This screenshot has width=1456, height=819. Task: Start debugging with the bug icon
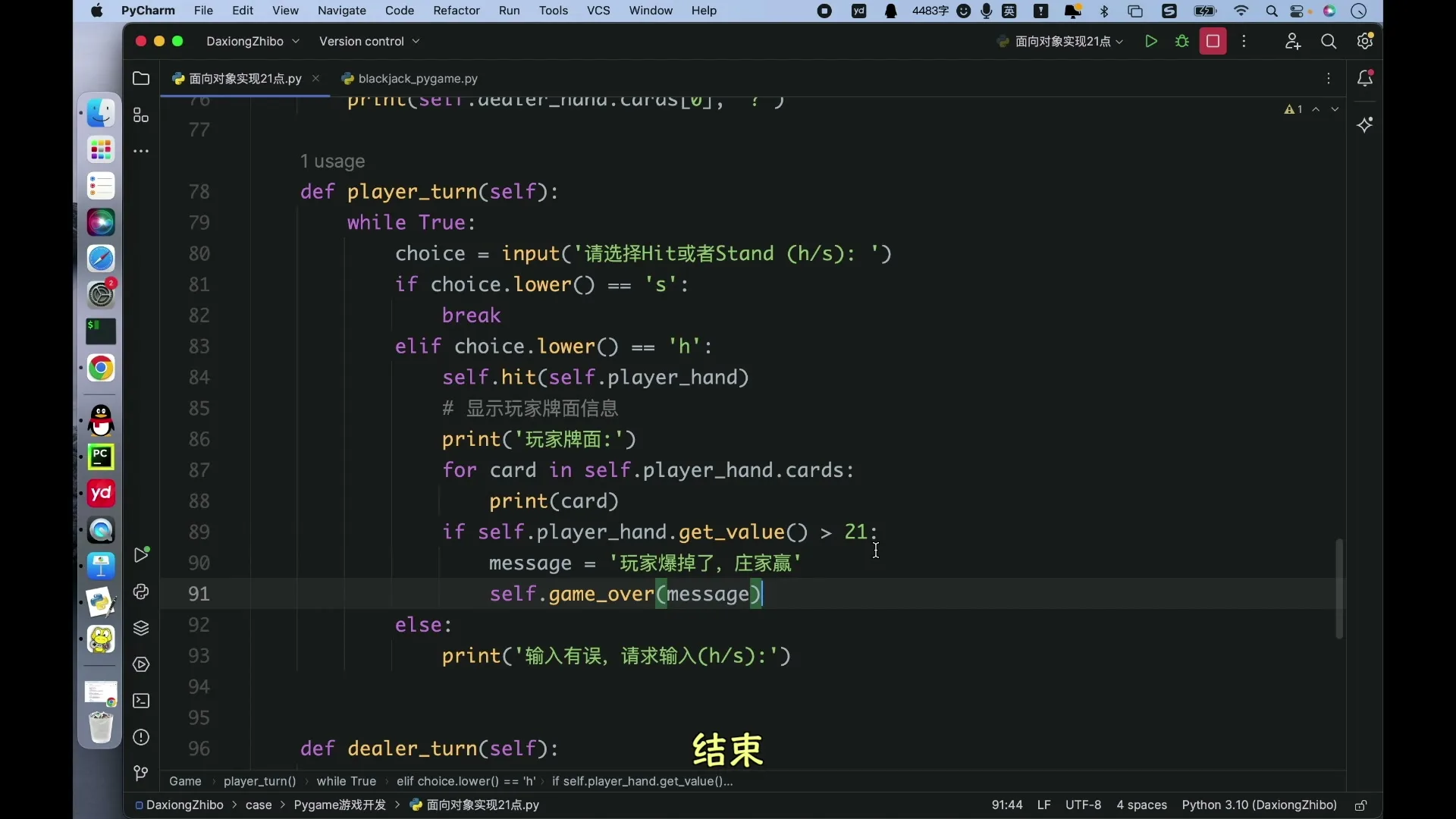tap(1181, 42)
